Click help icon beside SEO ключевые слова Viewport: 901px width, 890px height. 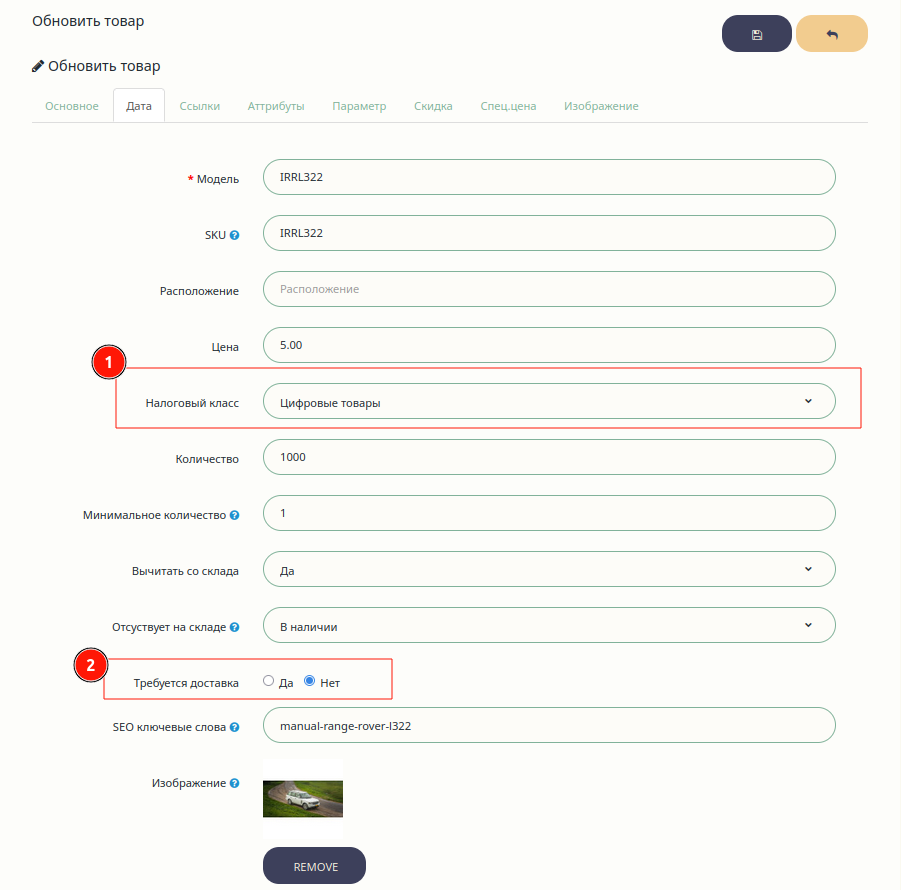[234, 727]
